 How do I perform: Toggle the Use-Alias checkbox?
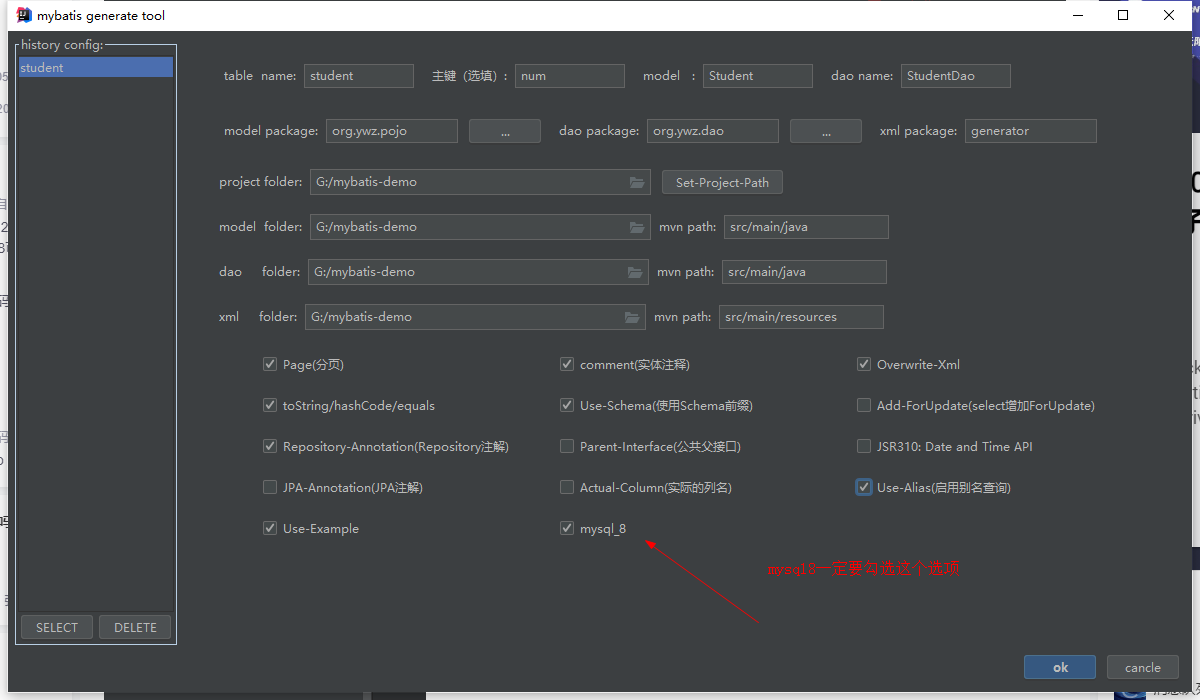[x=864, y=488]
